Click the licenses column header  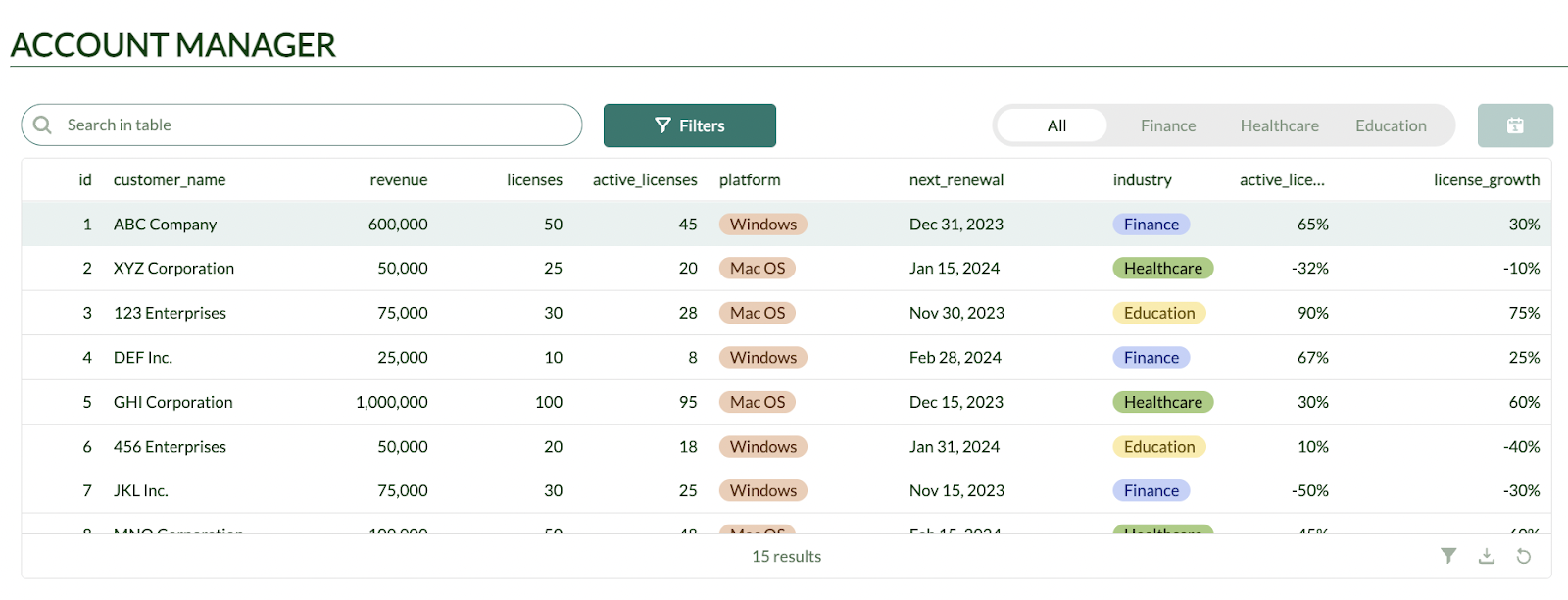(x=534, y=179)
